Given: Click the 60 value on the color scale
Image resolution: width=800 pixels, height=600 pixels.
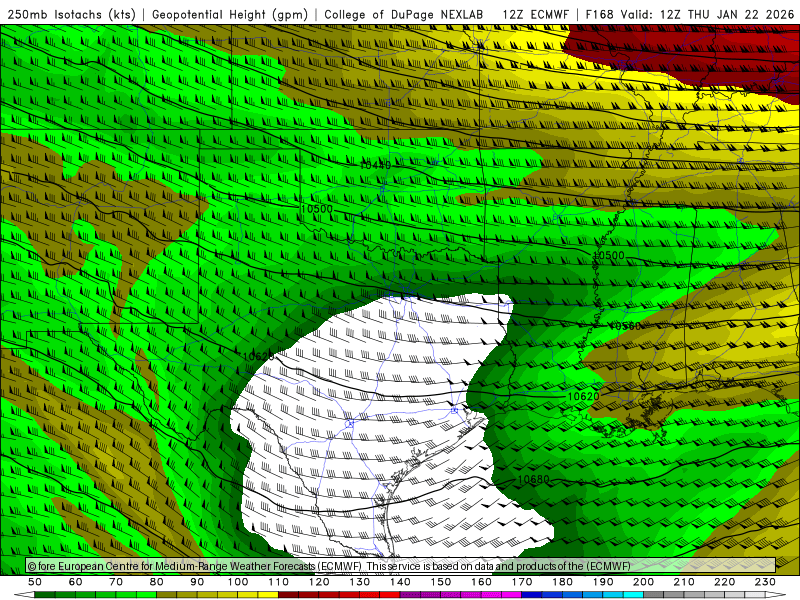Looking at the screenshot, I should (76, 582).
